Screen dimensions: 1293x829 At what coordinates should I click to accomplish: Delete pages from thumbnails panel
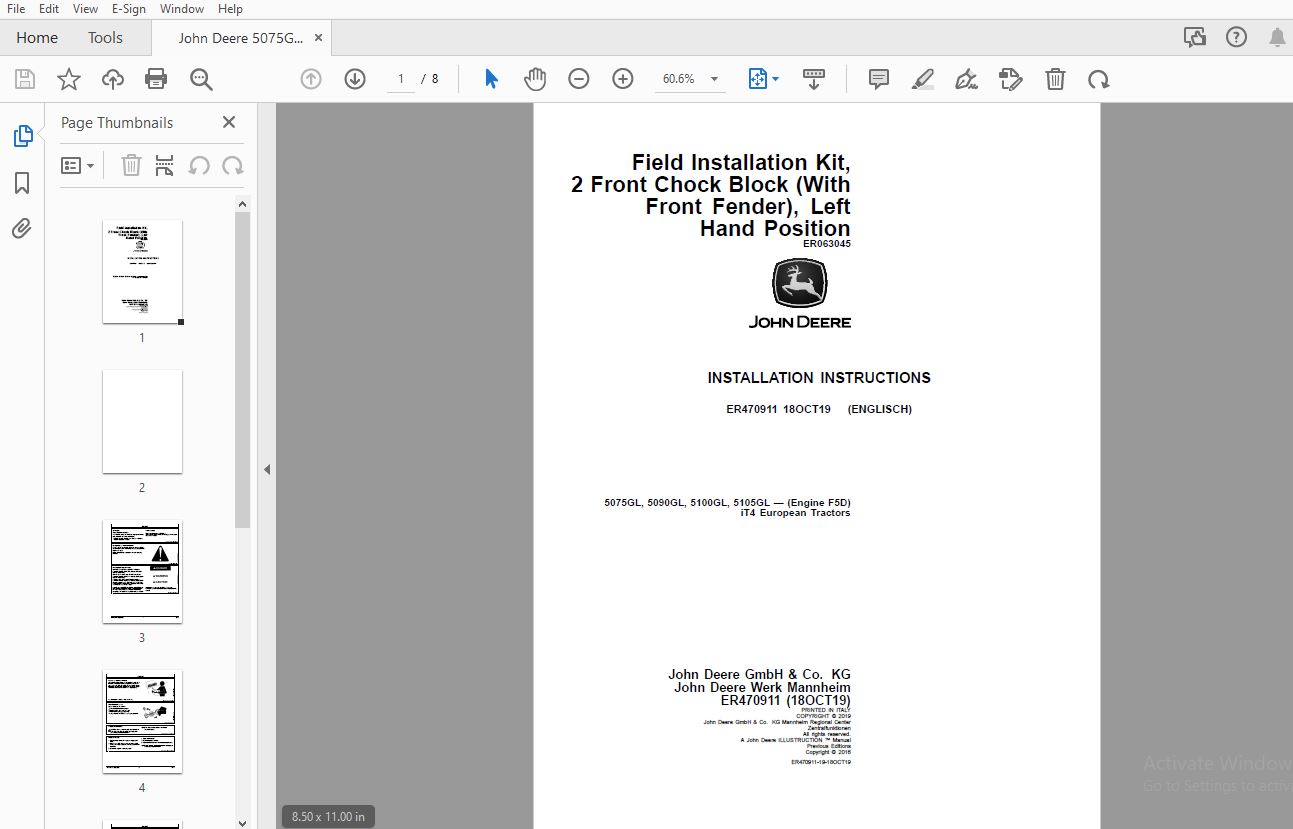tap(131, 165)
